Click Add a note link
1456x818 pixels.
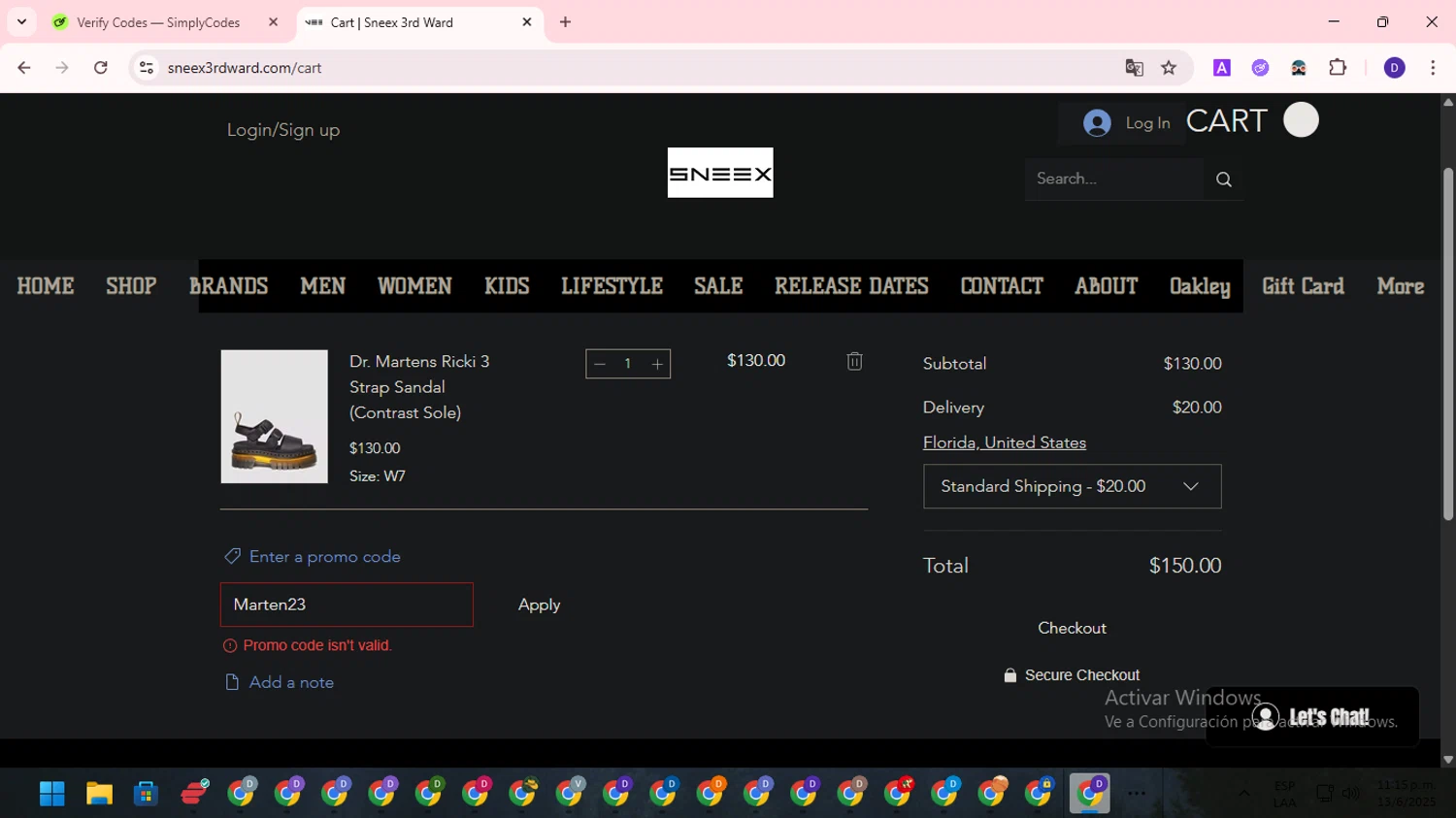click(291, 682)
